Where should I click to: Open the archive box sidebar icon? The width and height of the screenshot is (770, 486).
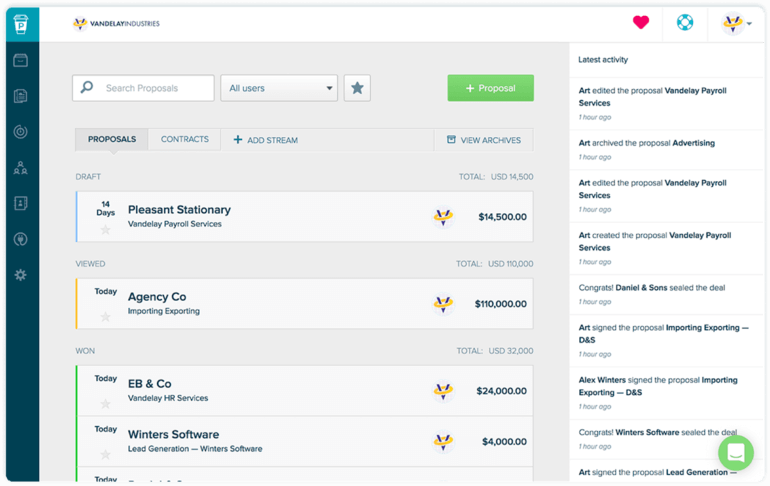pos(21,60)
